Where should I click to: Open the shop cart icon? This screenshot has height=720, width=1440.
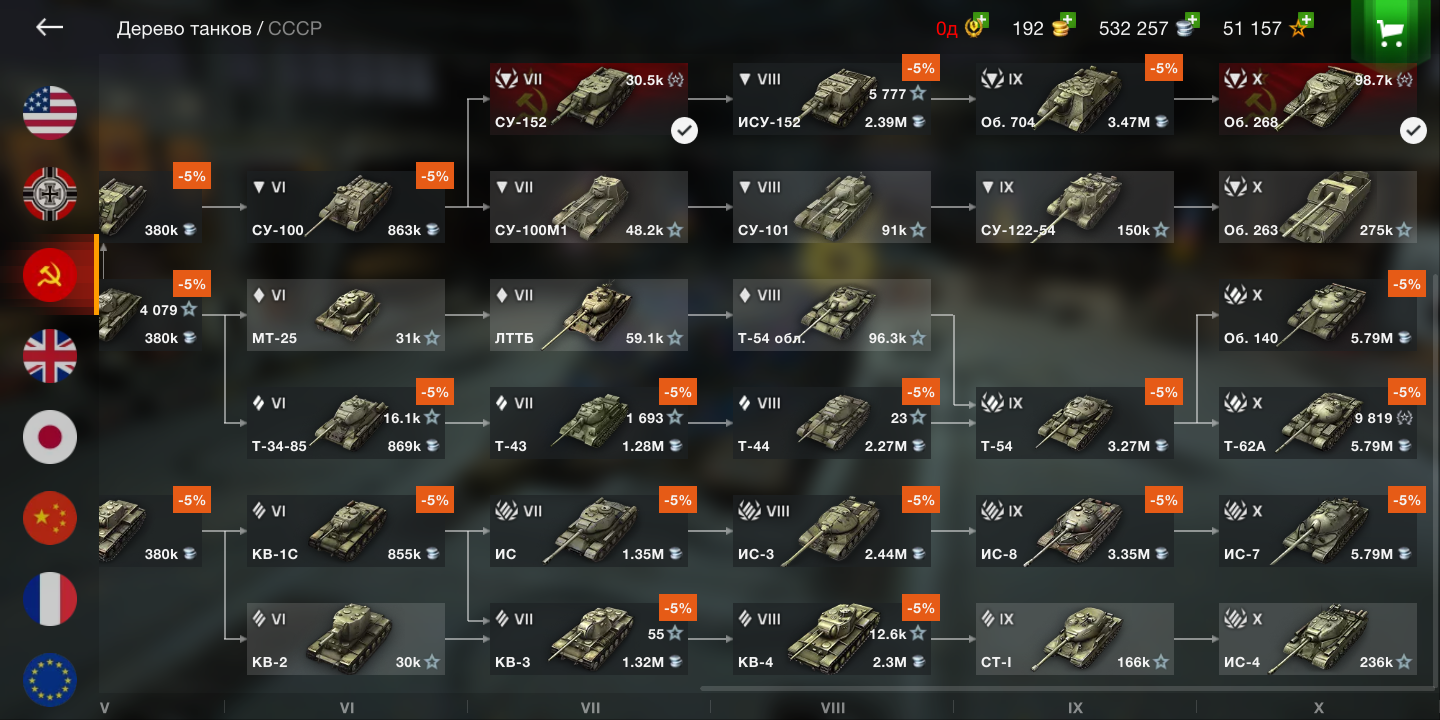coord(1389,32)
